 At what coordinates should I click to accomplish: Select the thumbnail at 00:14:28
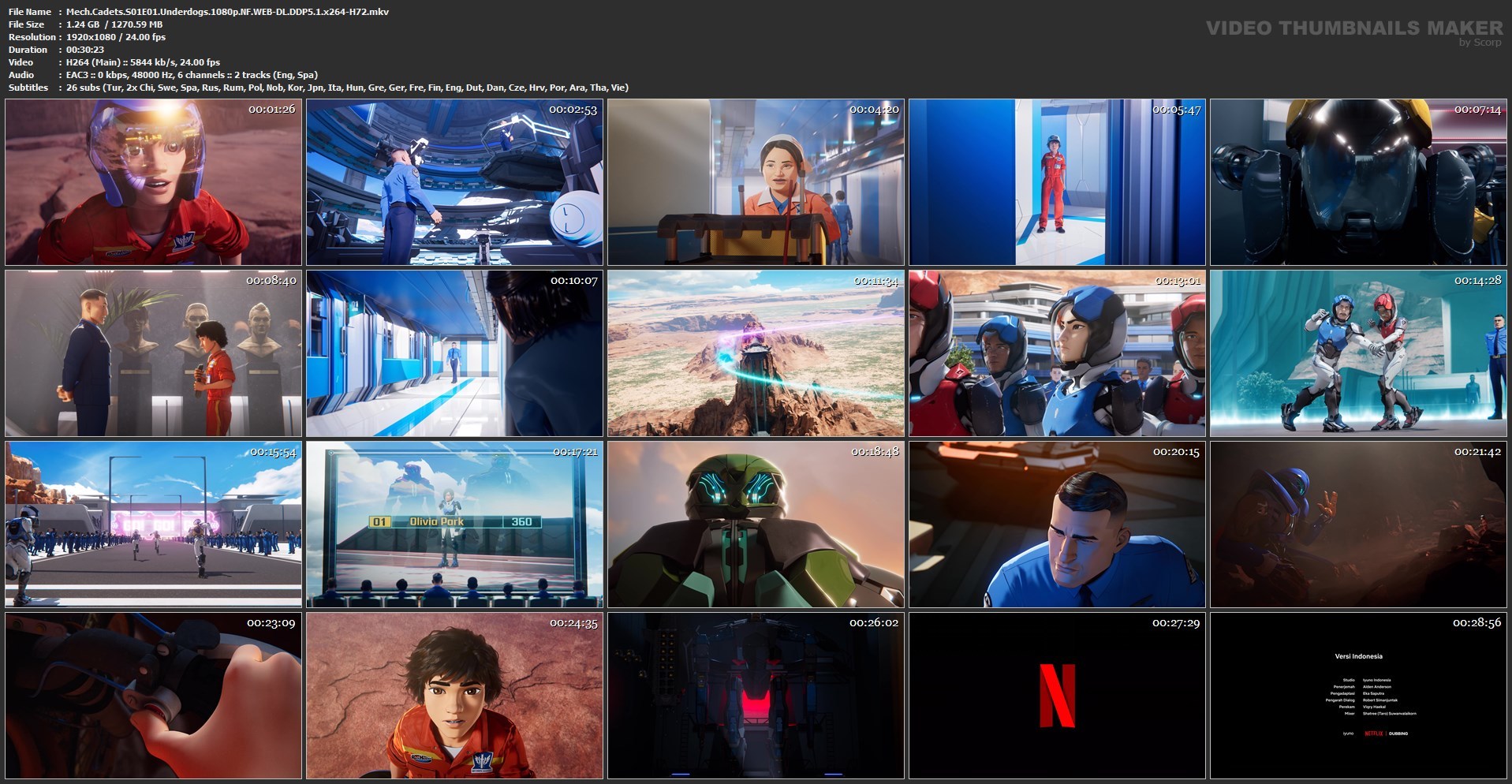pyautogui.click(x=1359, y=353)
